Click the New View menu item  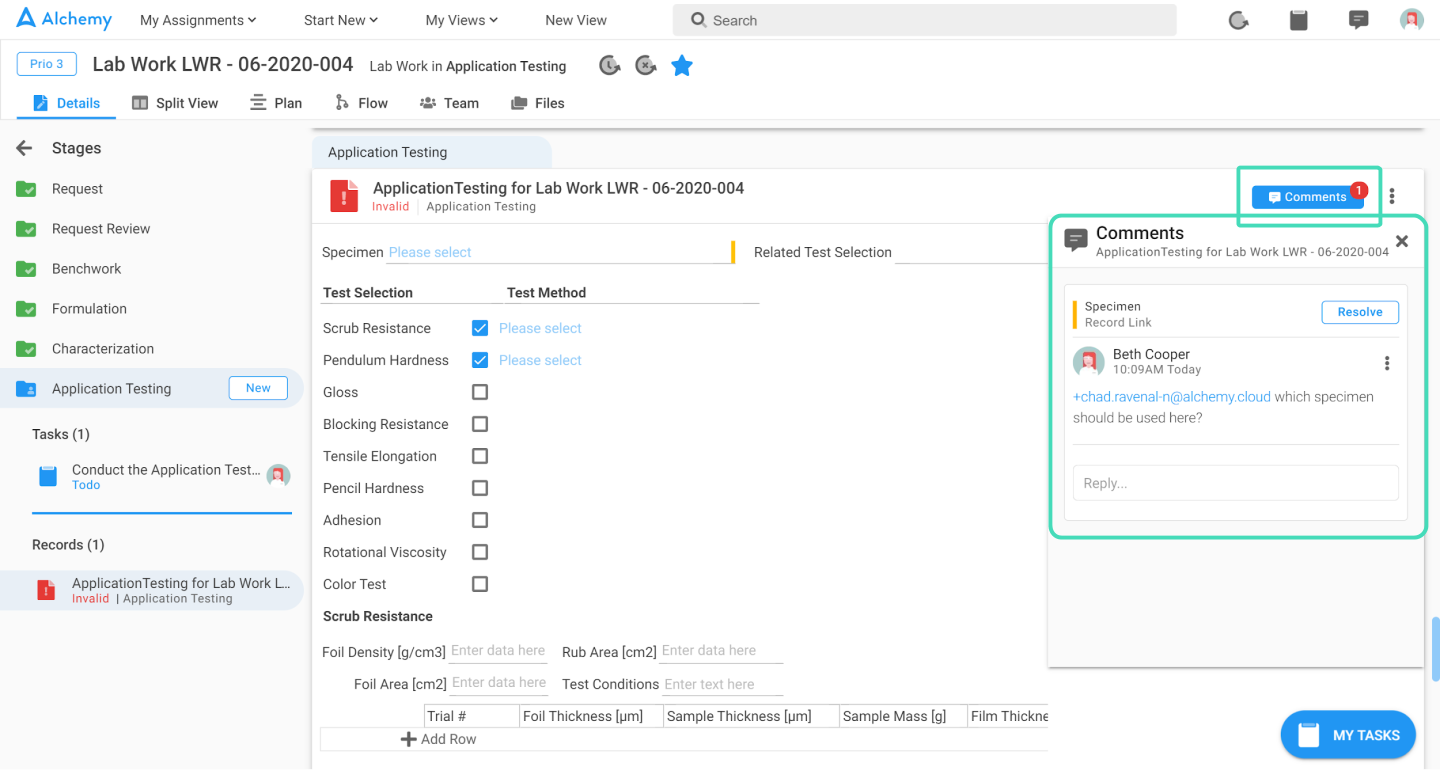click(x=576, y=20)
